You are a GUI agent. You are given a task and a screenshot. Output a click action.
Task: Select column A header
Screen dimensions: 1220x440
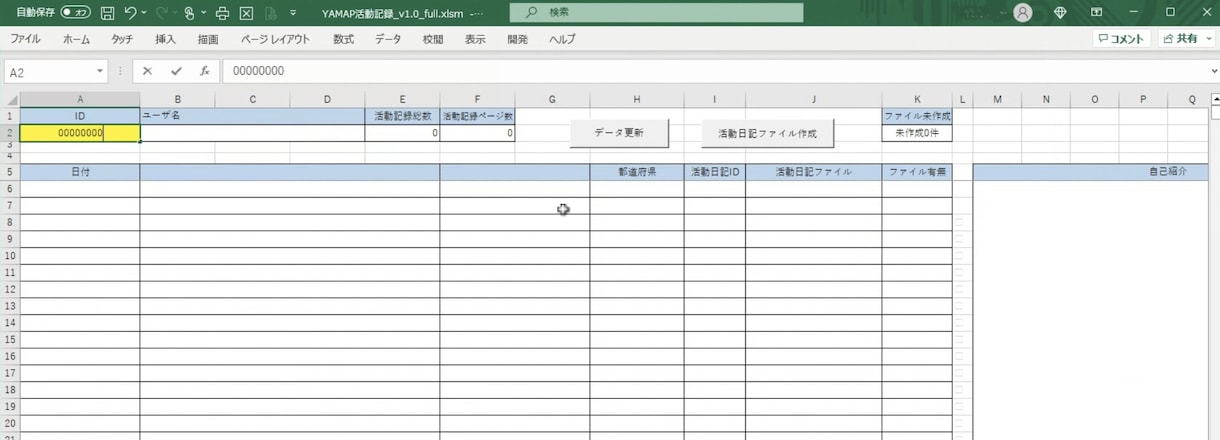pyautogui.click(x=80, y=99)
